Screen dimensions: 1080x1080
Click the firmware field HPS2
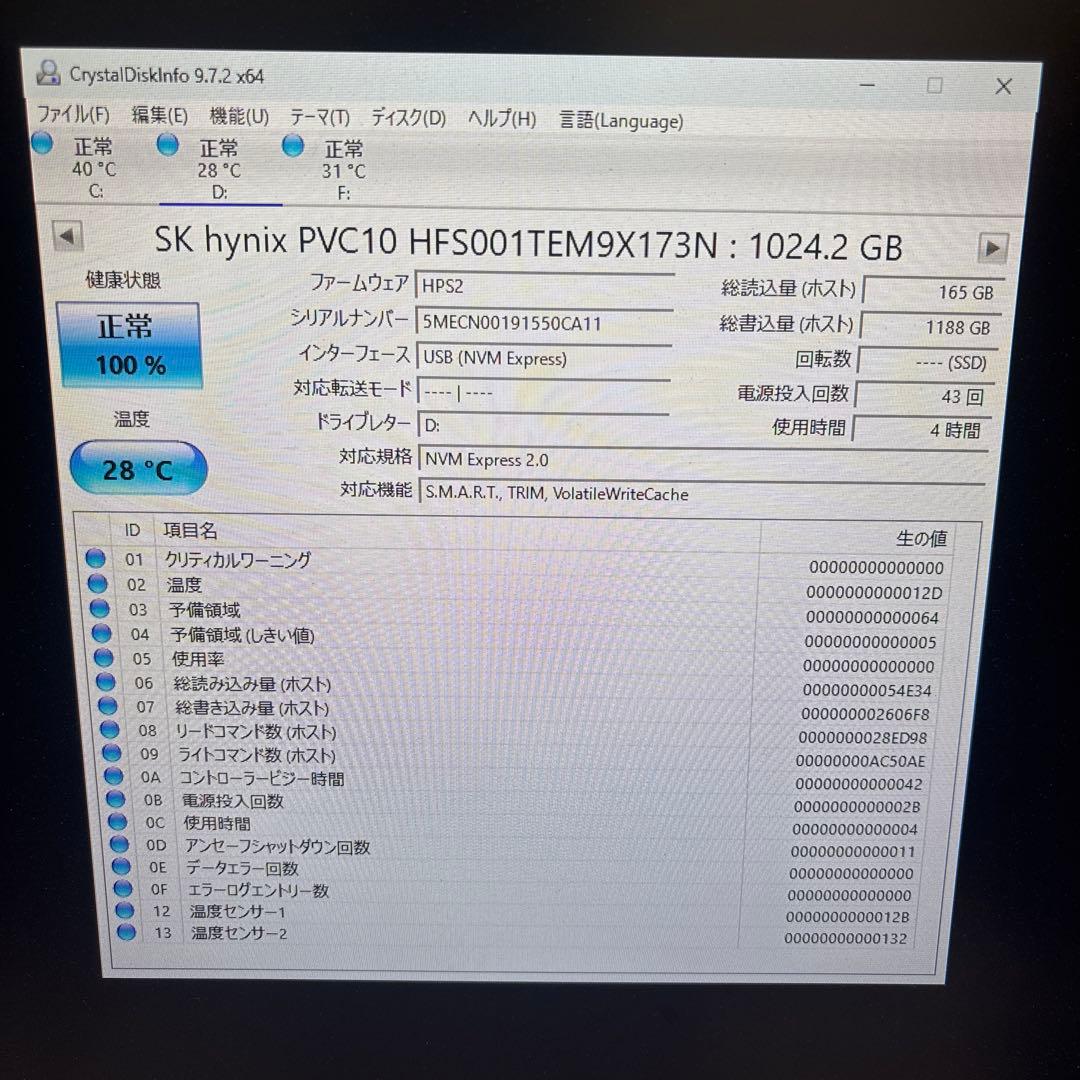pyautogui.click(x=544, y=286)
